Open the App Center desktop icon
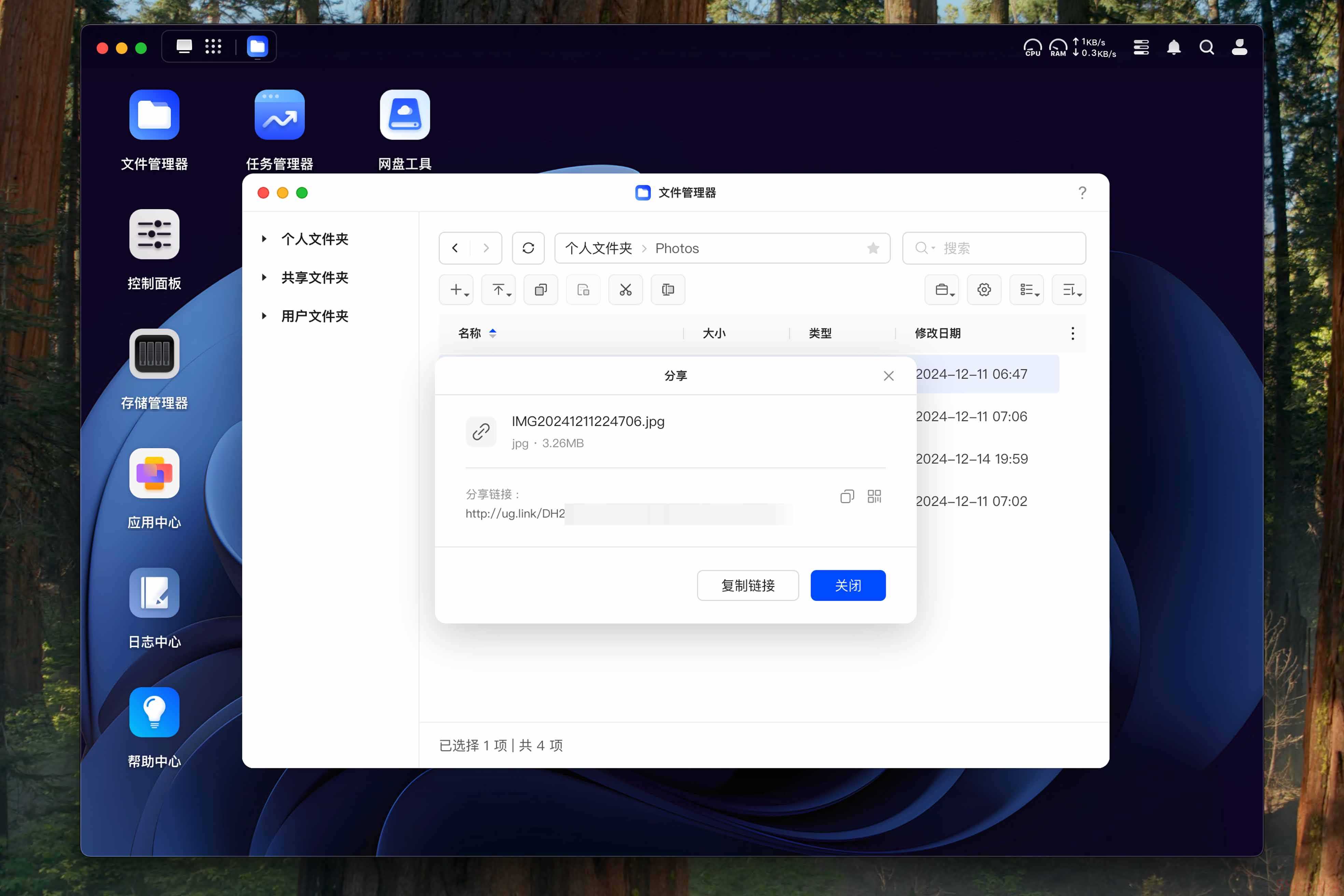Image resolution: width=1344 pixels, height=896 pixels. pos(154,473)
